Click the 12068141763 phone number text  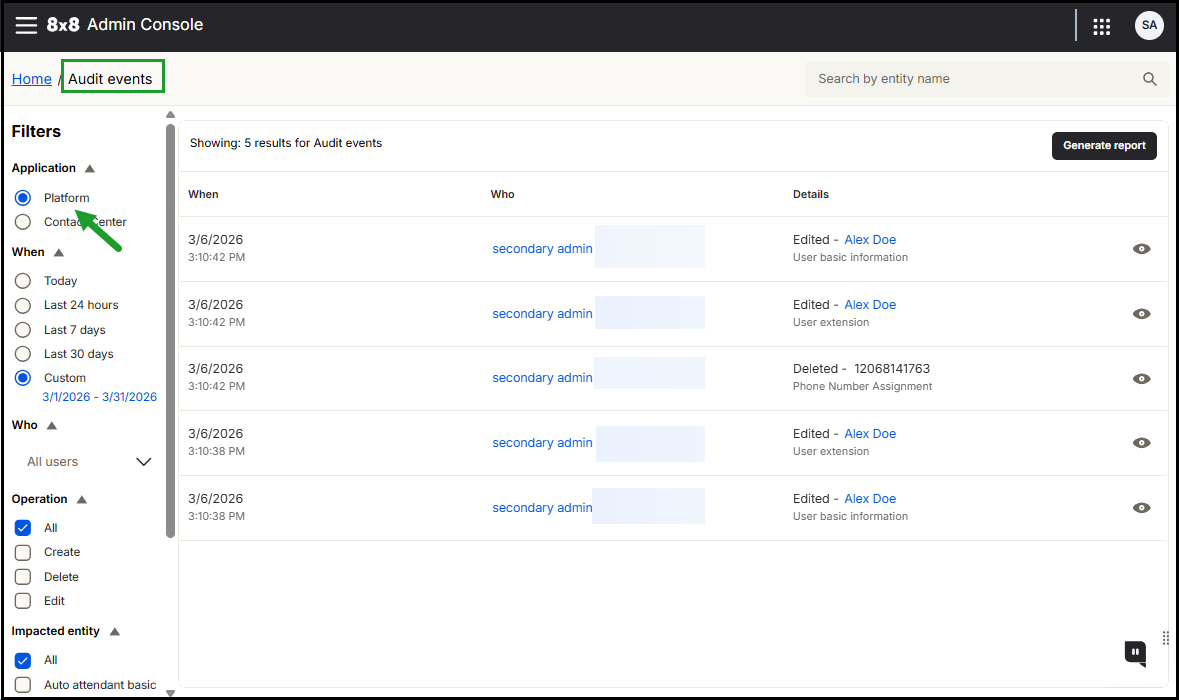click(x=892, y=368)
